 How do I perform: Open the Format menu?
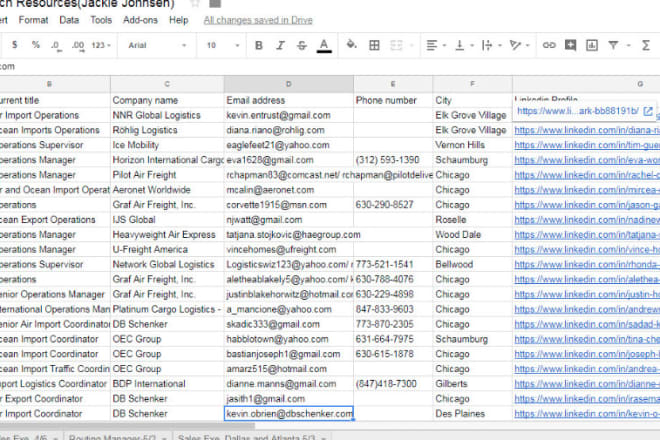[x=33, y=20]
